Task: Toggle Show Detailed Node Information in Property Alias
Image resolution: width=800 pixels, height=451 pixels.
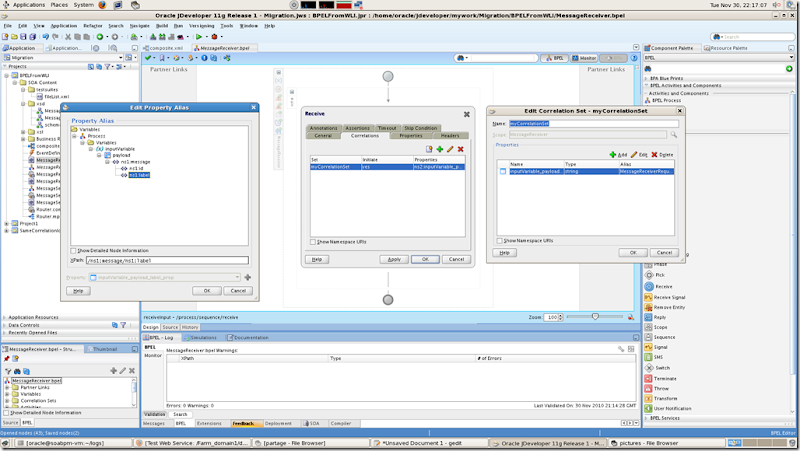Action: tap(73, 251)
